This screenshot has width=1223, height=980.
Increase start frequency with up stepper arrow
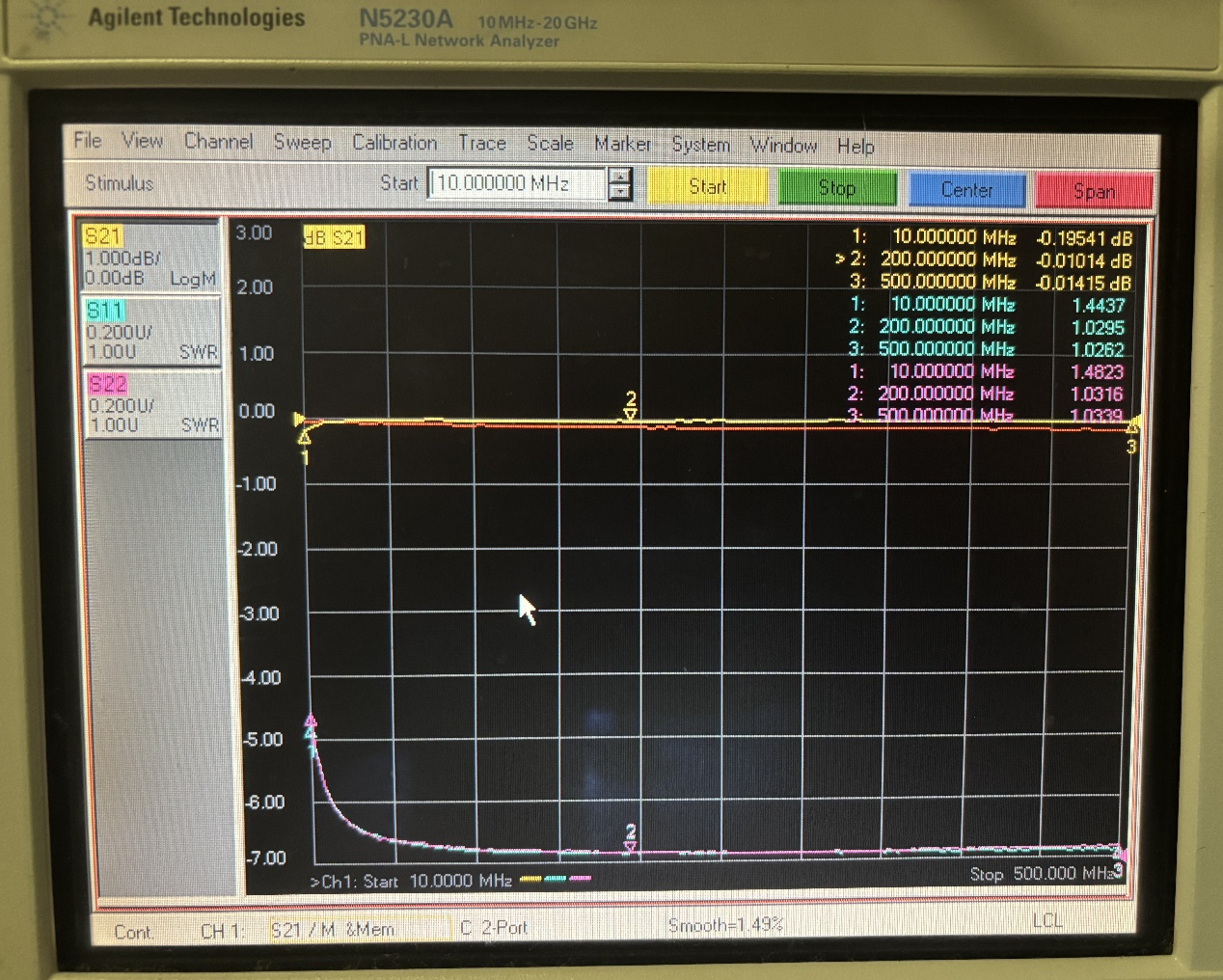click(x=620, y=176)
